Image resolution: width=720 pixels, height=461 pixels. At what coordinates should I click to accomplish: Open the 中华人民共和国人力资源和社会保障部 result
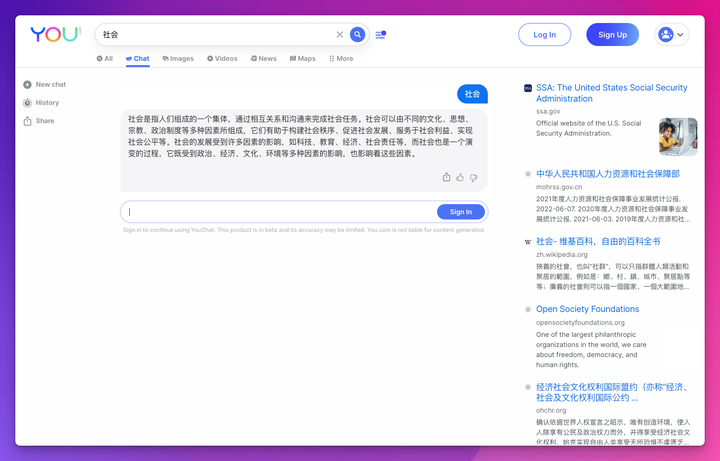pos(608,174)
